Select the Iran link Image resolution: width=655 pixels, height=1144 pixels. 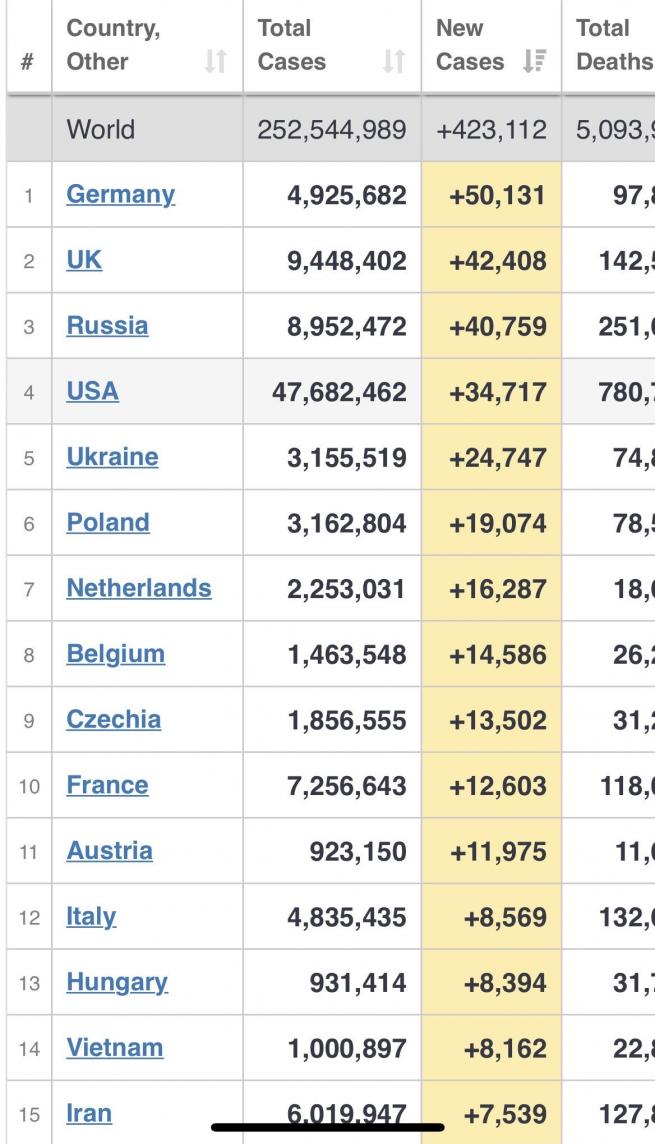(89, 1114)
